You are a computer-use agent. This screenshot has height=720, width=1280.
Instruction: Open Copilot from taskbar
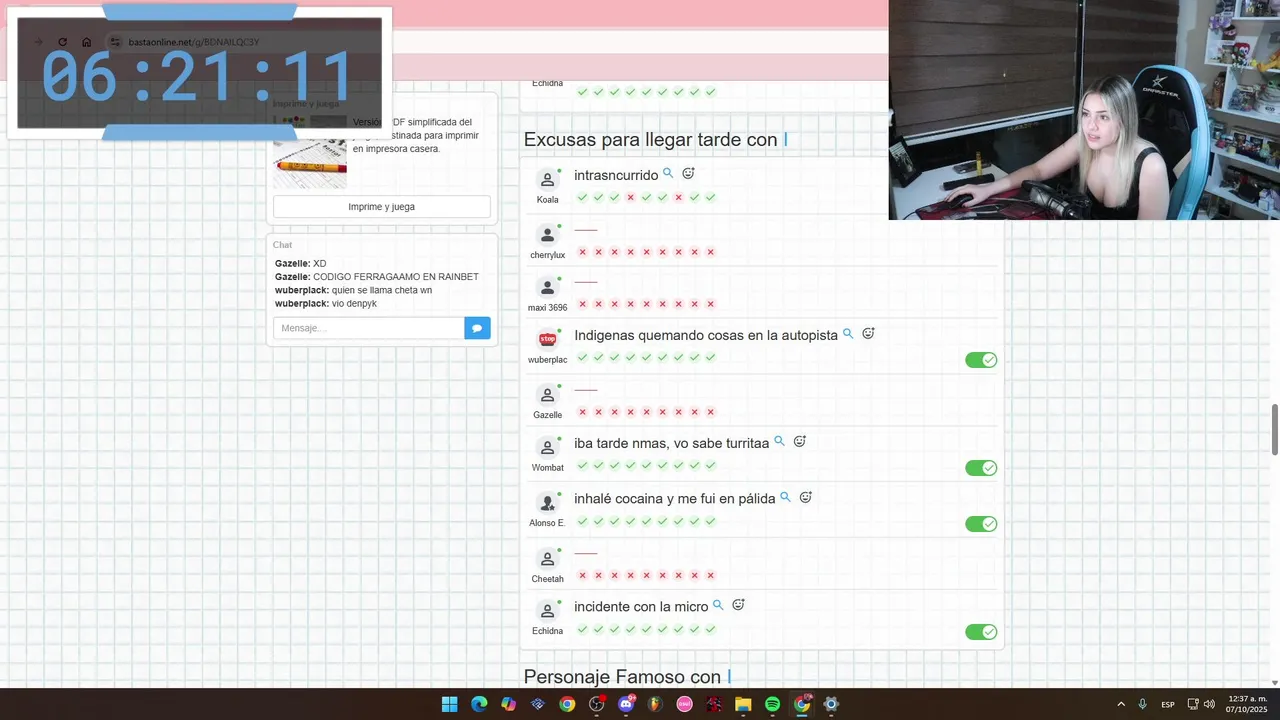click(x=508, y=704)
